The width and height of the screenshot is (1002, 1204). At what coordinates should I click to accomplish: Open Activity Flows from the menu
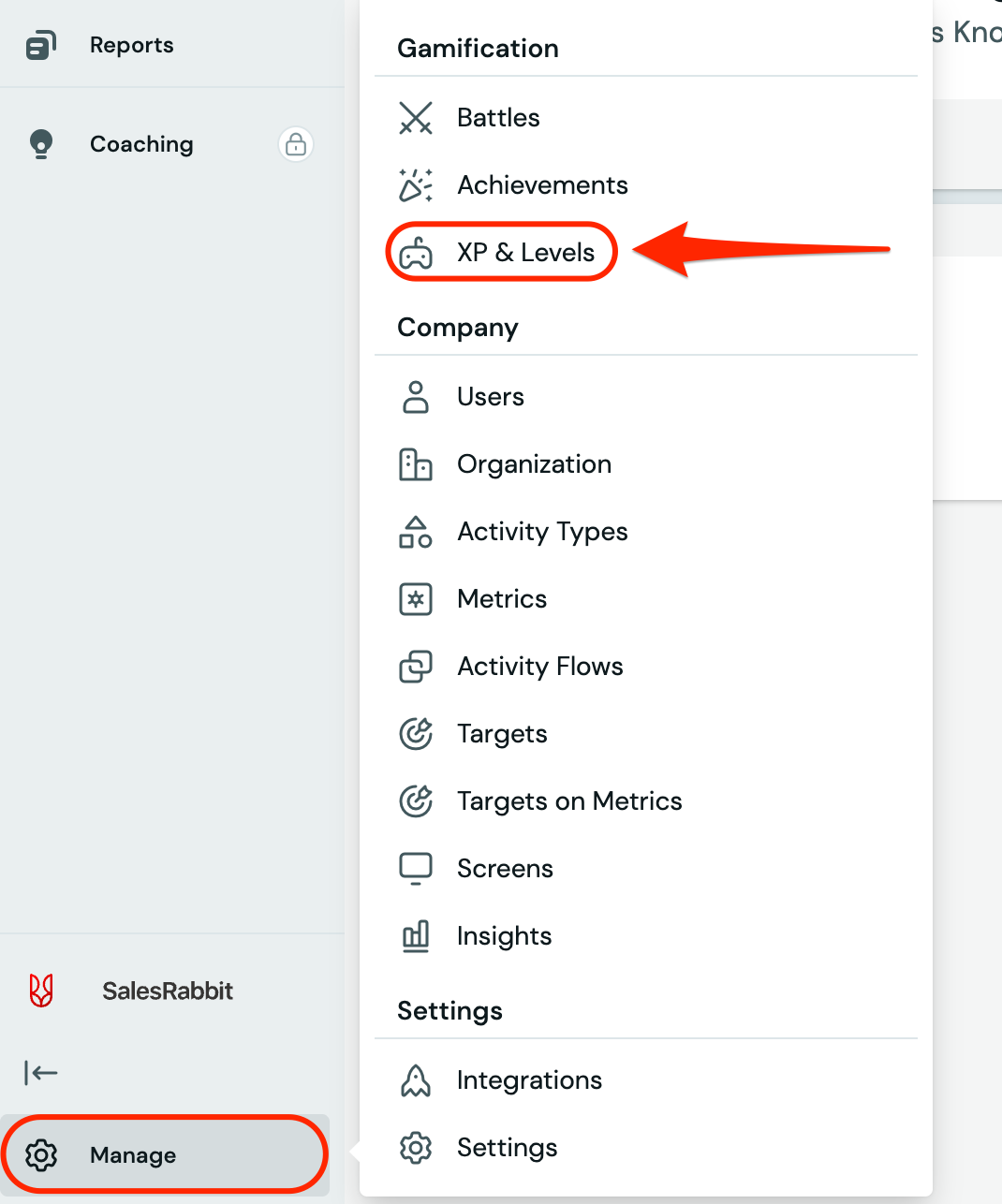(x=539, y=667)
